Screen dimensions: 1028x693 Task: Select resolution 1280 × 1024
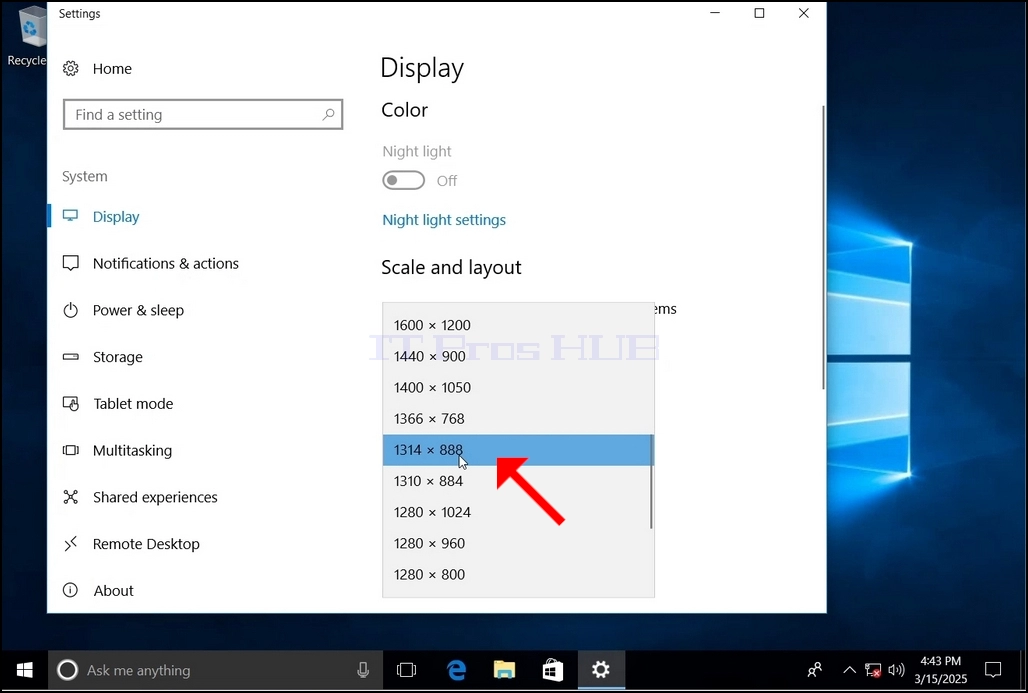[x=518, y=512]
